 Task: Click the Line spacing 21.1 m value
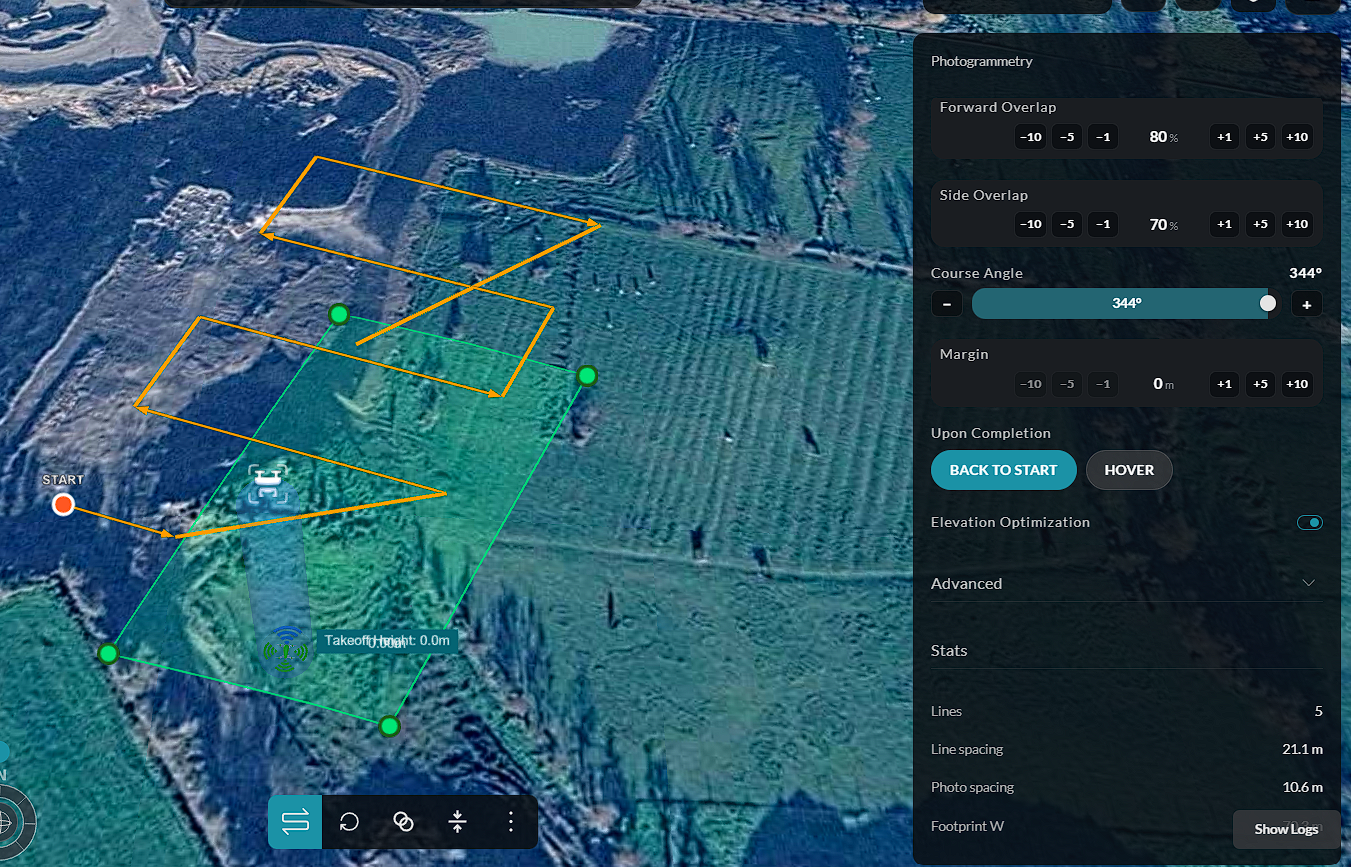click(x=1302, y=749)
